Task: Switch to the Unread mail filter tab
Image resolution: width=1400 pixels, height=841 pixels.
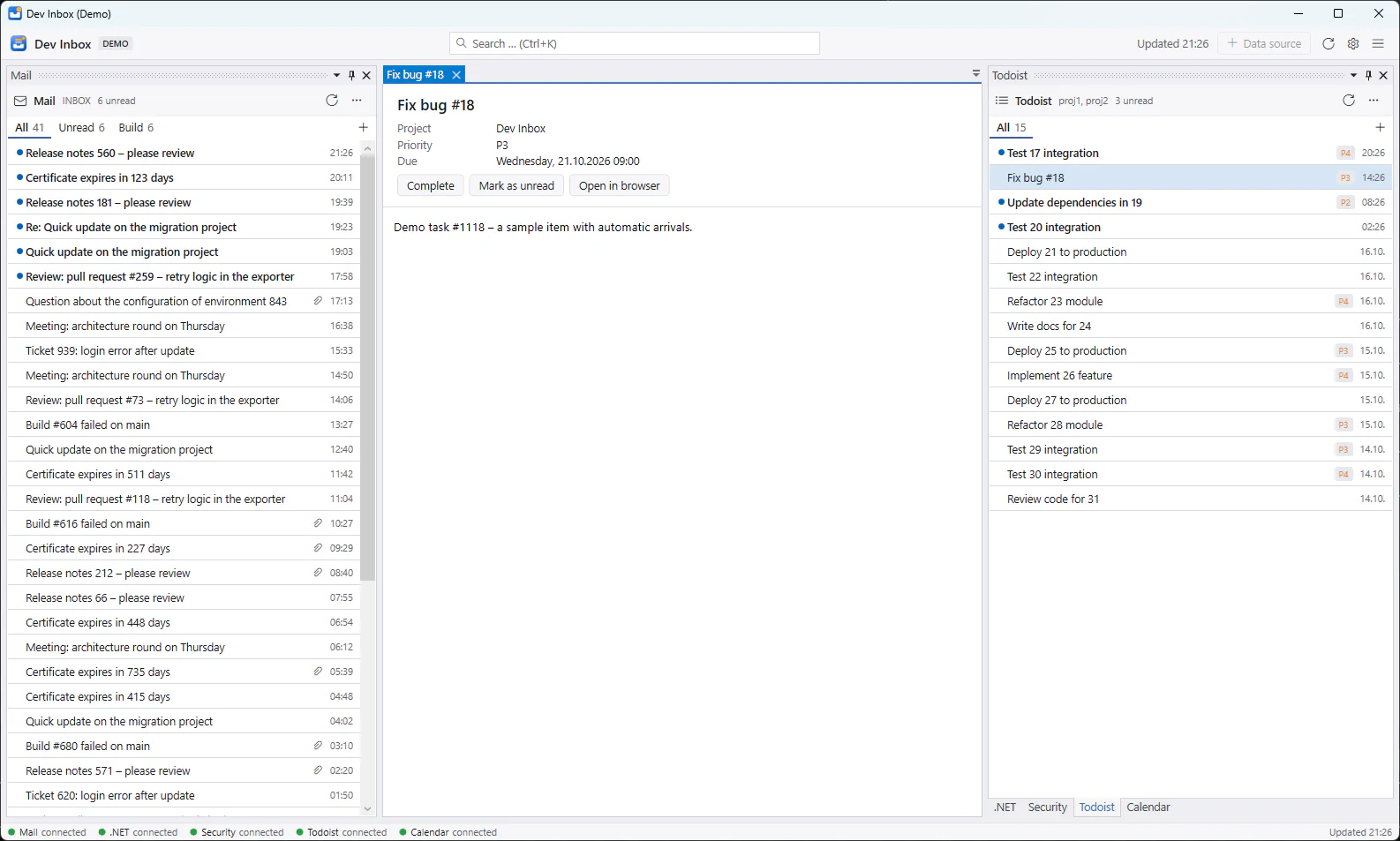Action: click(x=82, y=127)
